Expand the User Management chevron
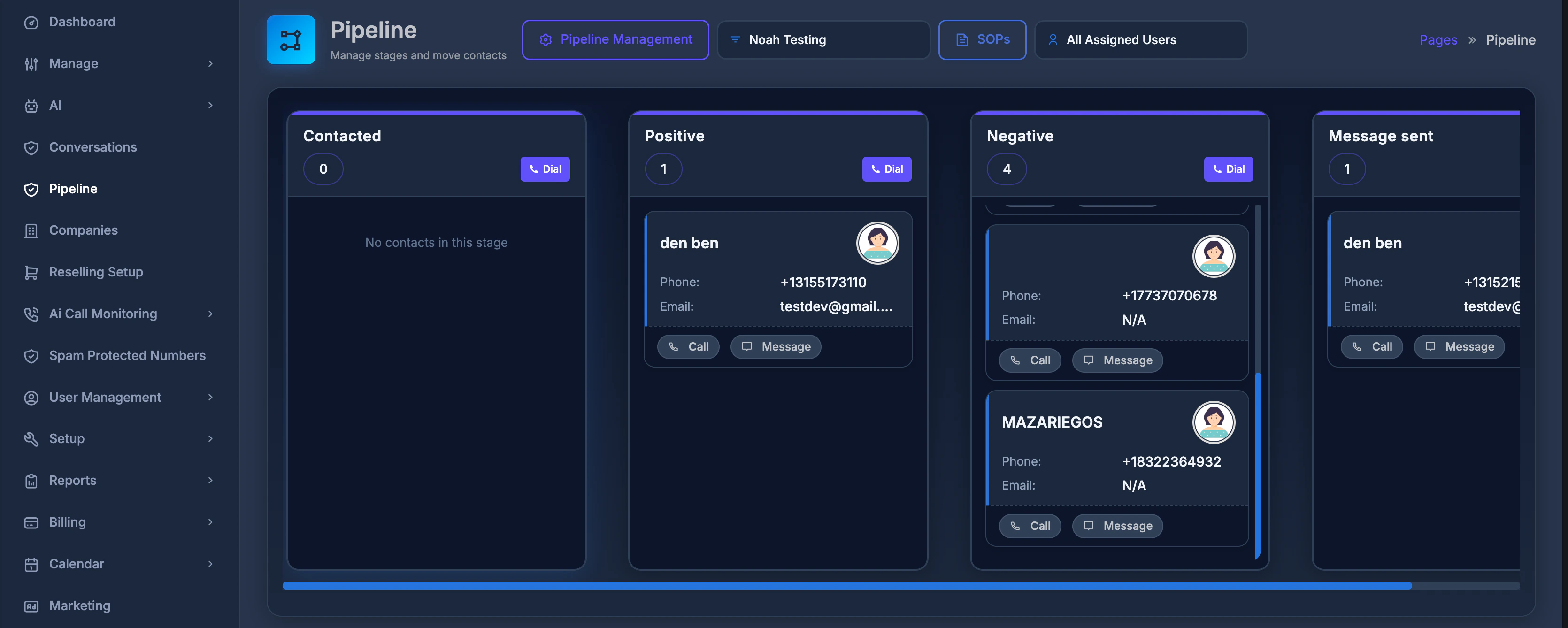The width and height of the screenshot is (1568, 628). [211, 398]
